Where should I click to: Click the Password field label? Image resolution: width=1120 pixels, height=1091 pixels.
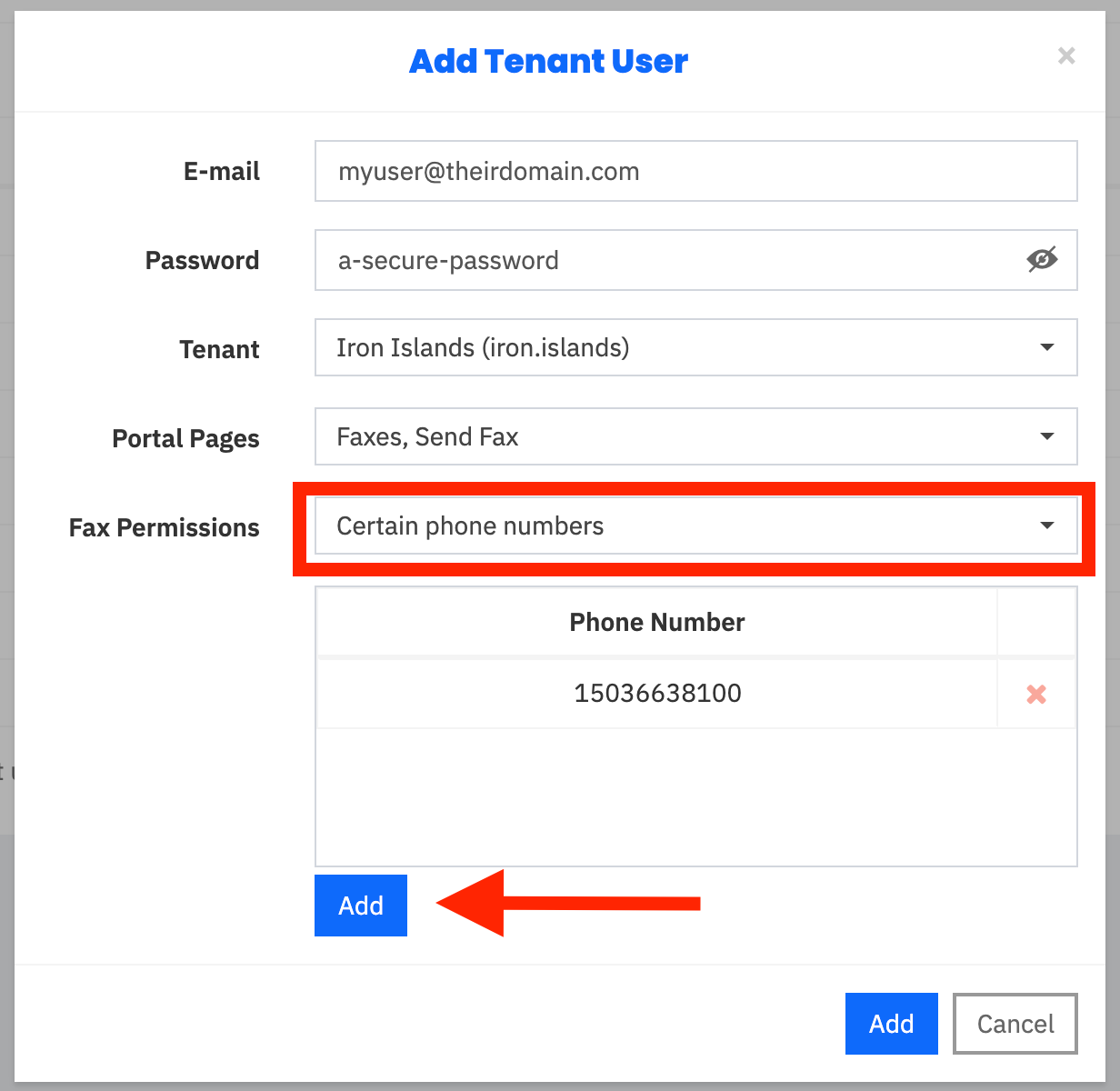[x=202, y=260]
